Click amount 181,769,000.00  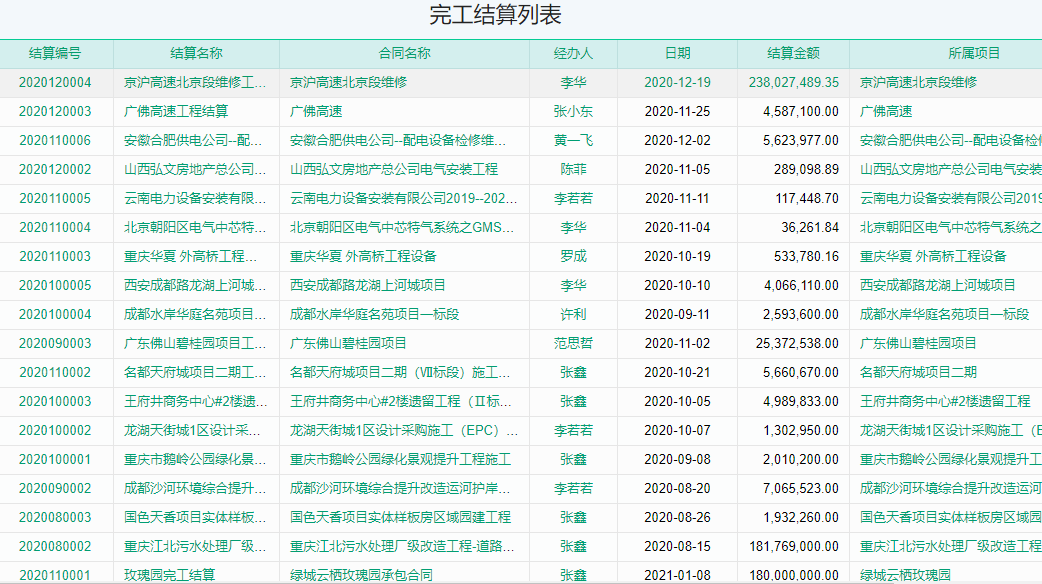tap(793, 547)
